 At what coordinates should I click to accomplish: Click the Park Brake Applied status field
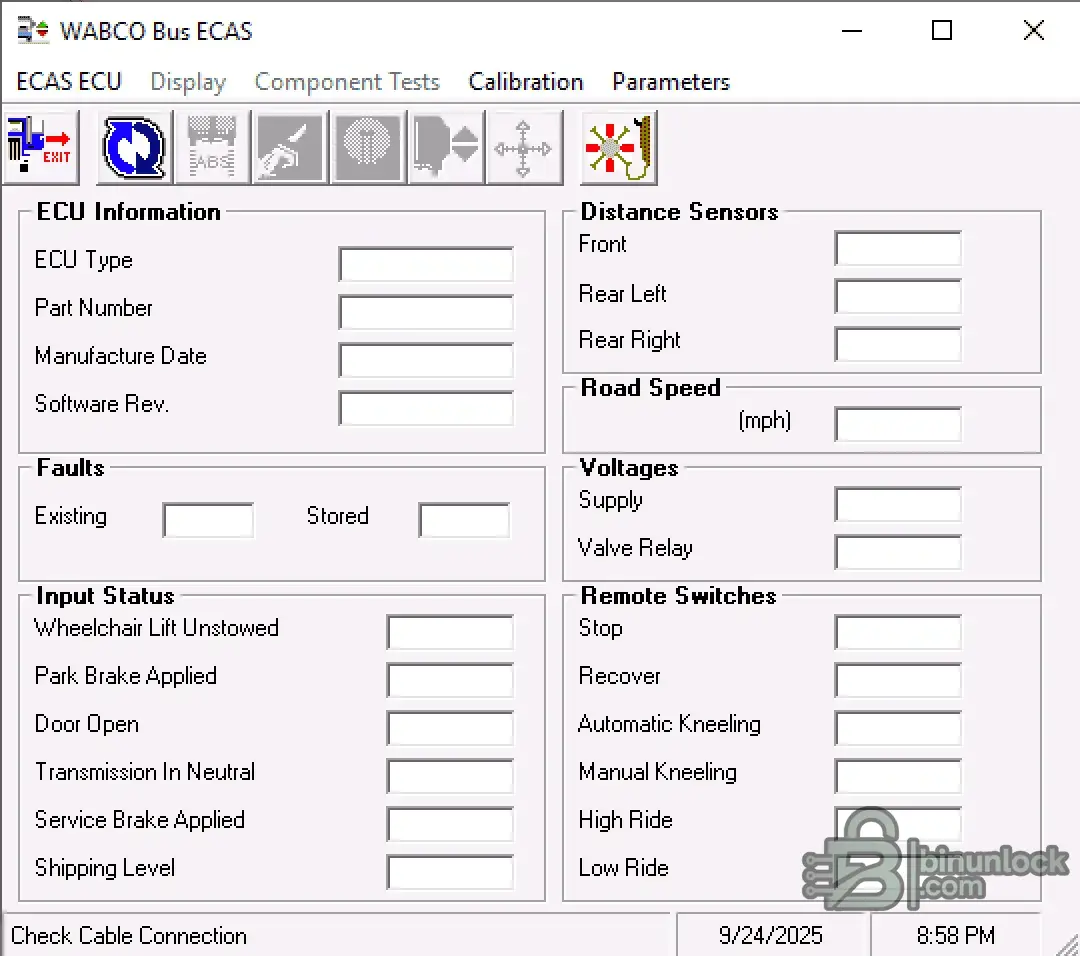coord(450,680)
